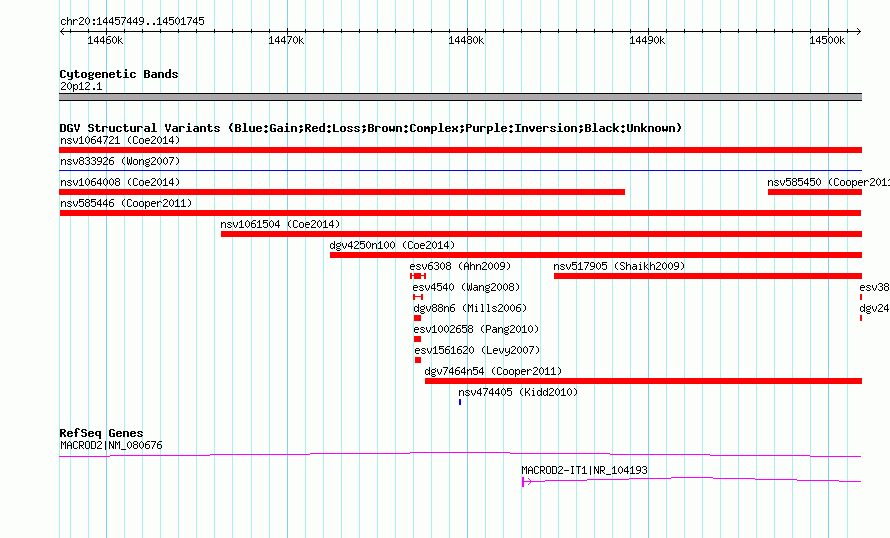
Task: Click the 14480k ruler tick mark
Action: (468, 31)
